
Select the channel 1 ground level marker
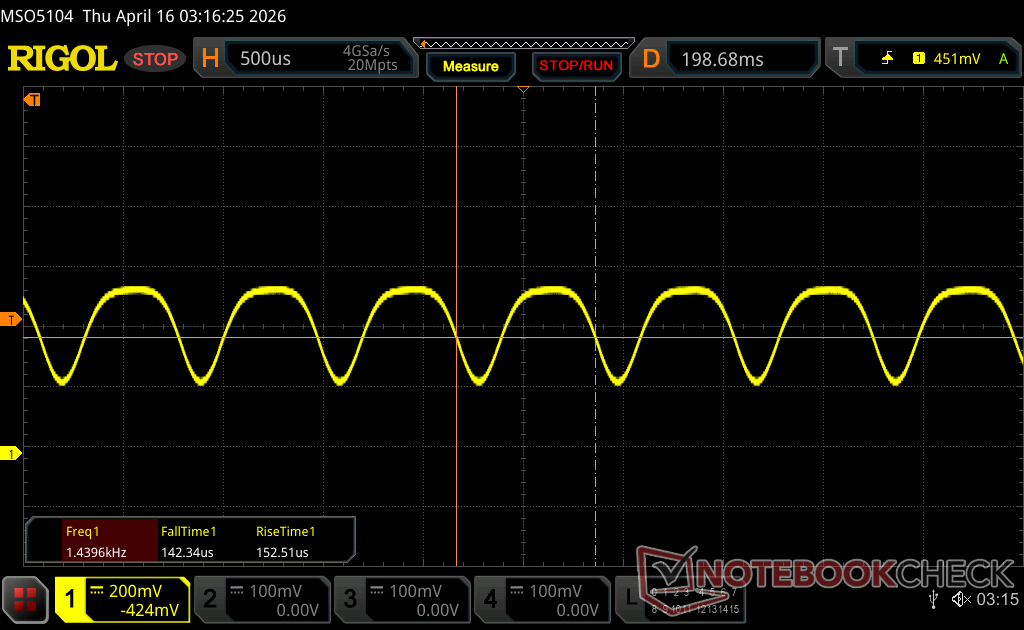point(12,454)
